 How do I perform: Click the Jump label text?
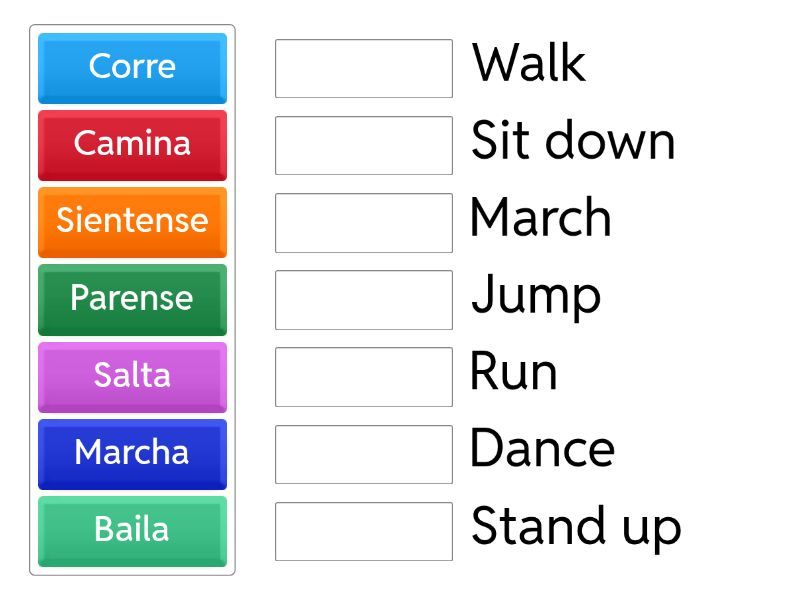pyautogui.click(x=536, y=296)
